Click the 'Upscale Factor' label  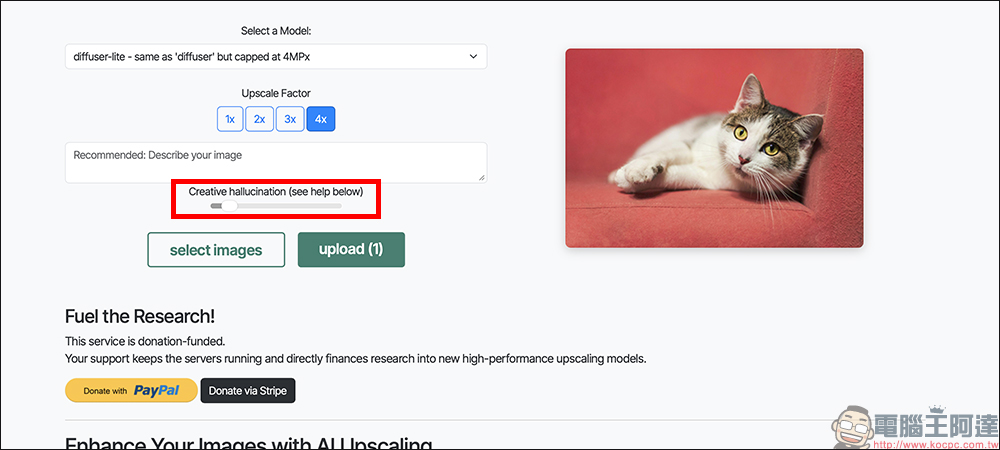[x=276, y=93]
